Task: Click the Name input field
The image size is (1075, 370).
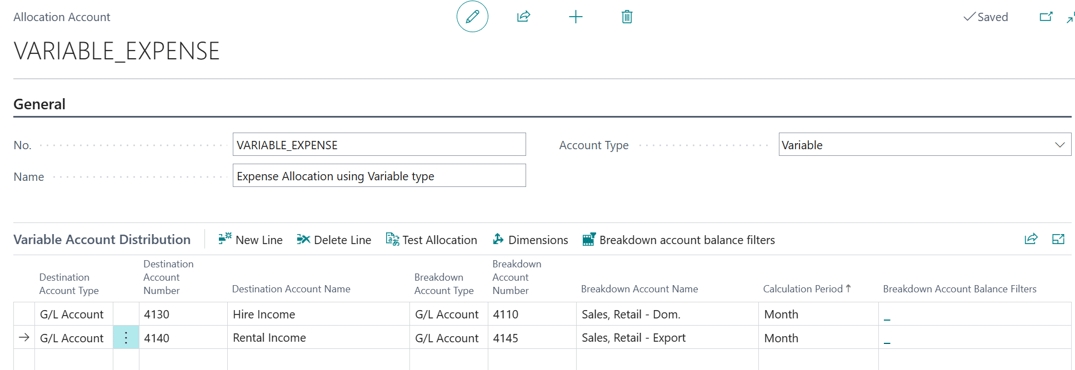Action: [379, 175]
